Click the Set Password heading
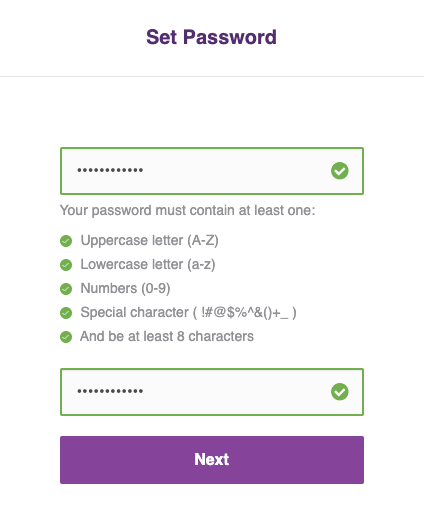The height and width of the screenshot is (512, 424). (x=211, y=37)
